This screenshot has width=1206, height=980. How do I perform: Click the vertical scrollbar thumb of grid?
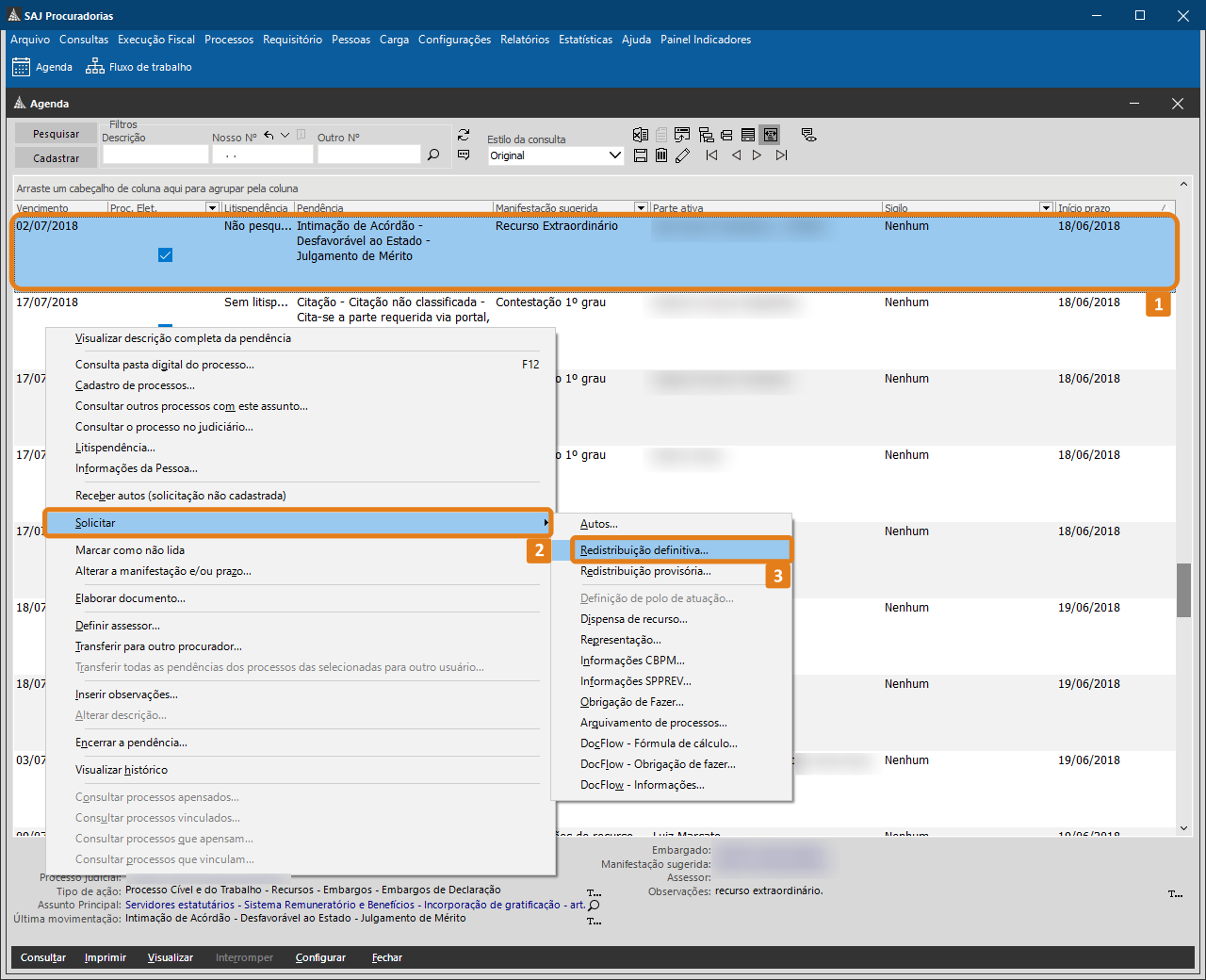point(1184,590)
